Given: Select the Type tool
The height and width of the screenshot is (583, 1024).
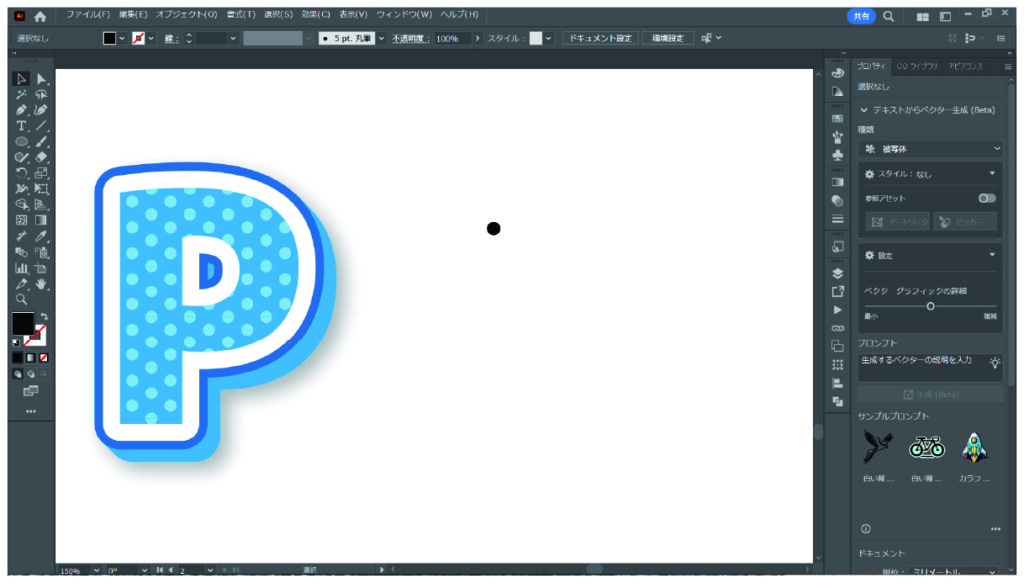Looking at the screenshot, I should pos(21,126).
